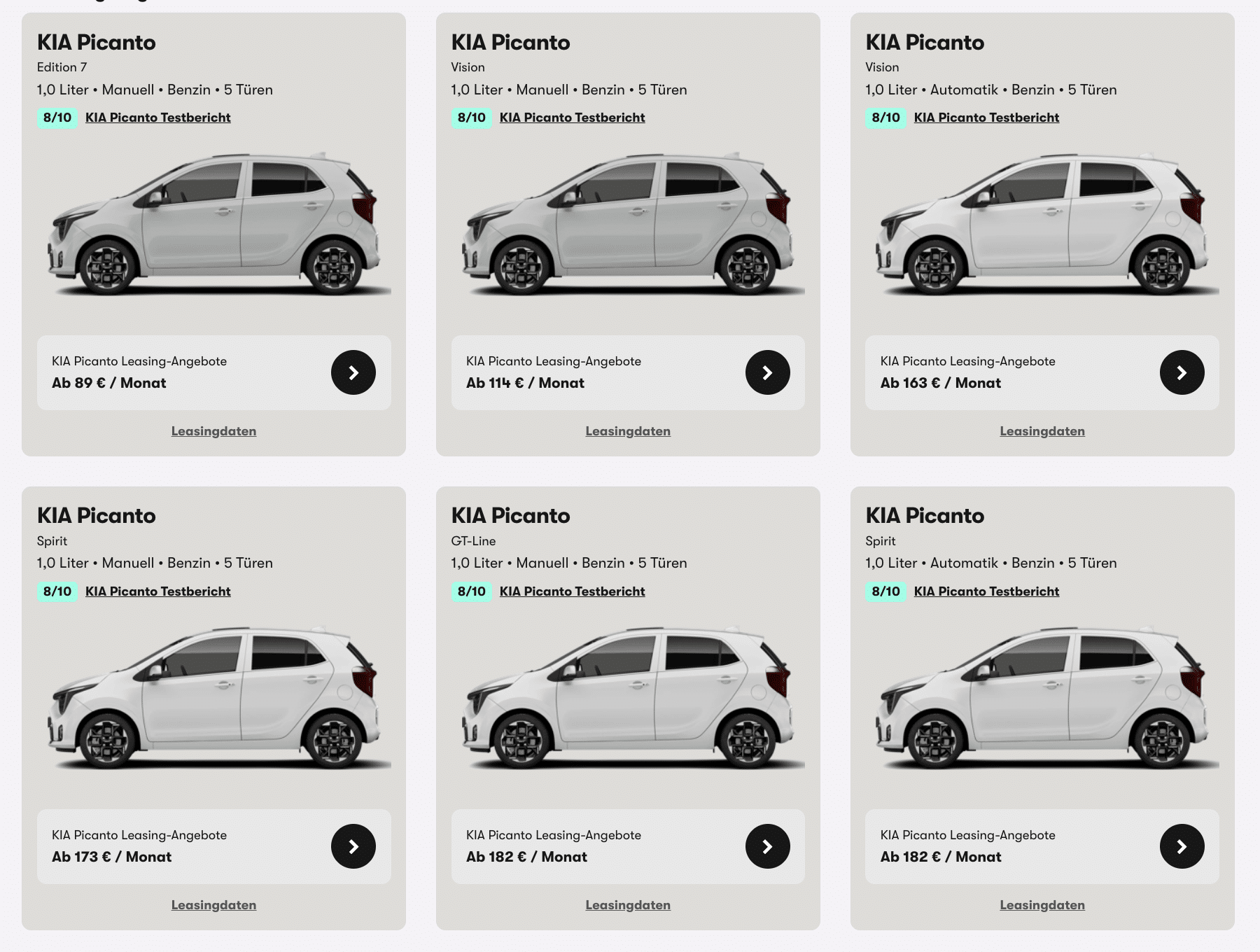Click arrow button on 114 € Vision card

click(x=768, y=372)
